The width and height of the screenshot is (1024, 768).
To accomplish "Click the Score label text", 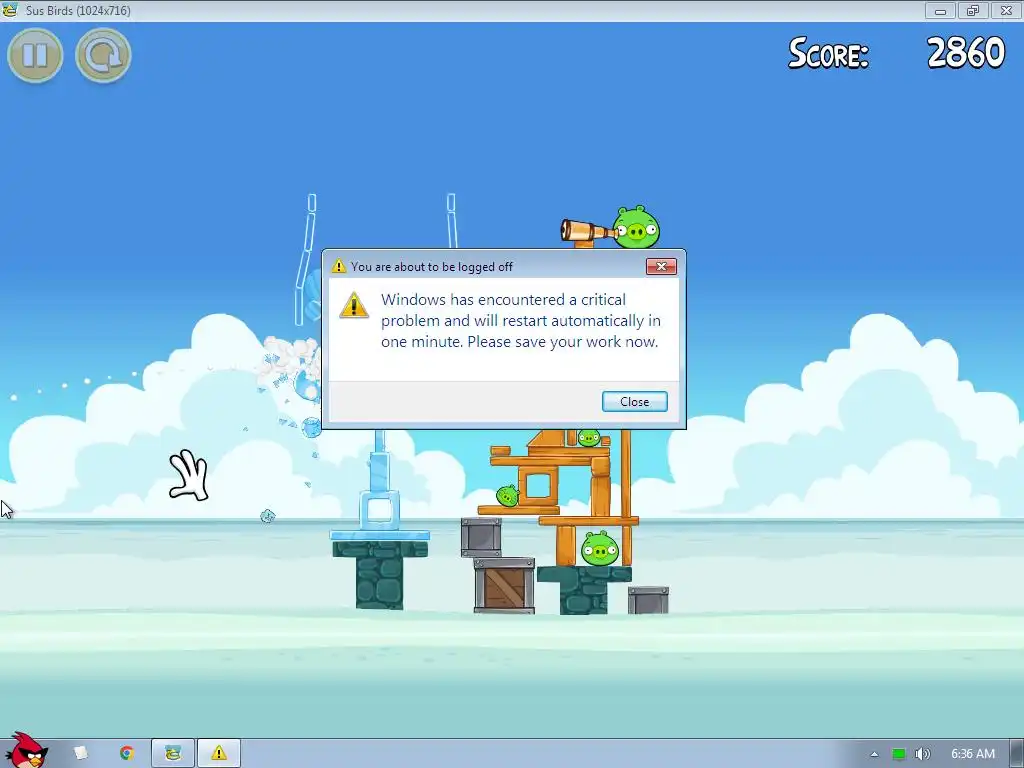I will click(828, 54).
